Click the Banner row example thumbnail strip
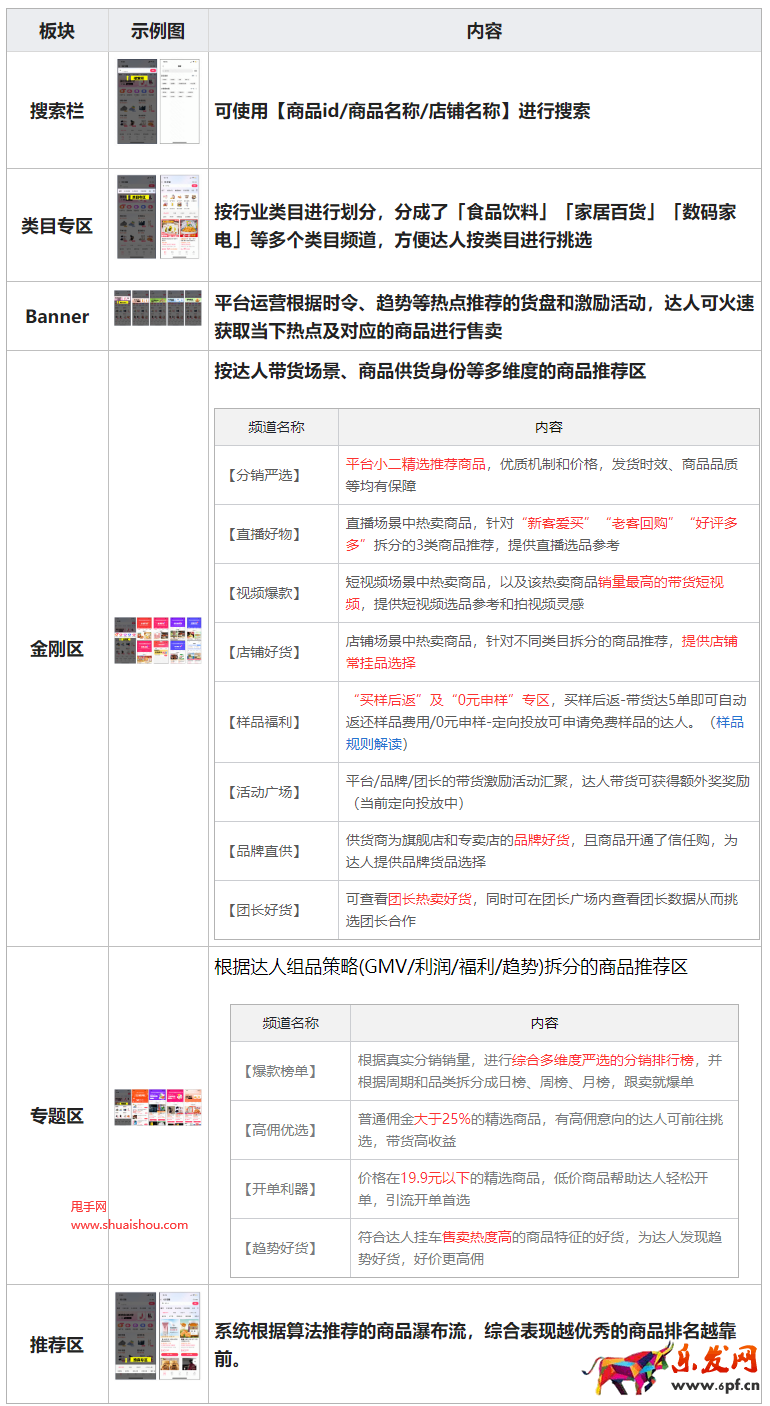The width and height of the screenshot is (770, 1406). pyautogui.click(x=158, y=308)
